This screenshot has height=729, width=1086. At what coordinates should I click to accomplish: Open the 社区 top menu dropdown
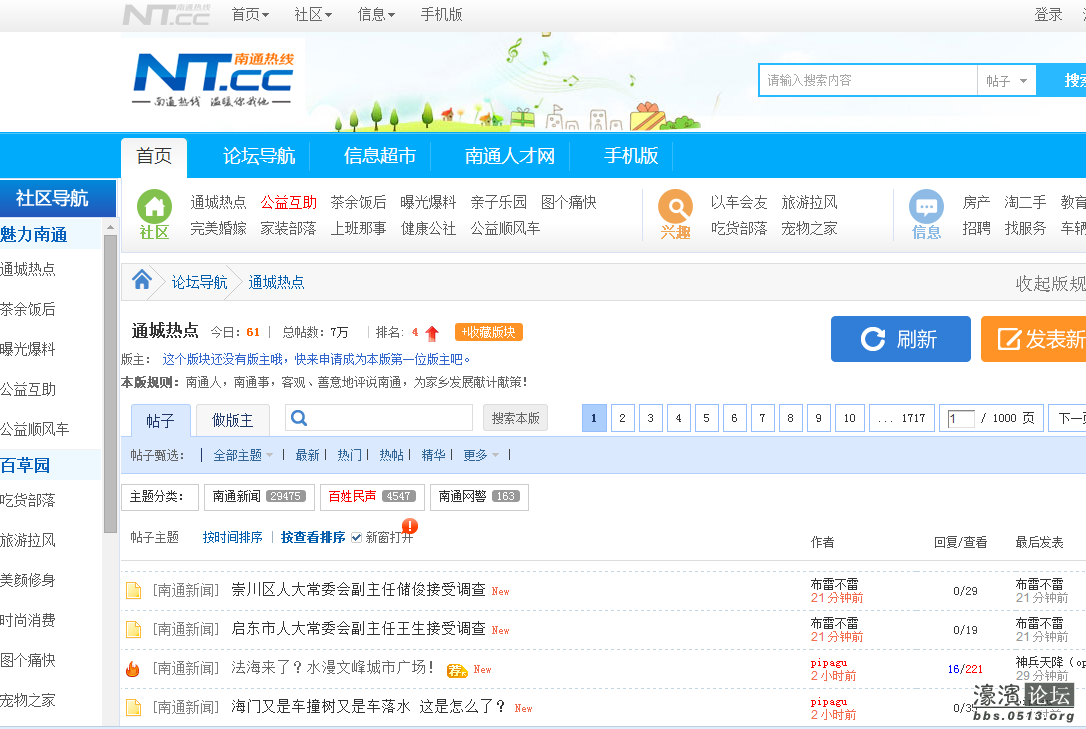314,14
